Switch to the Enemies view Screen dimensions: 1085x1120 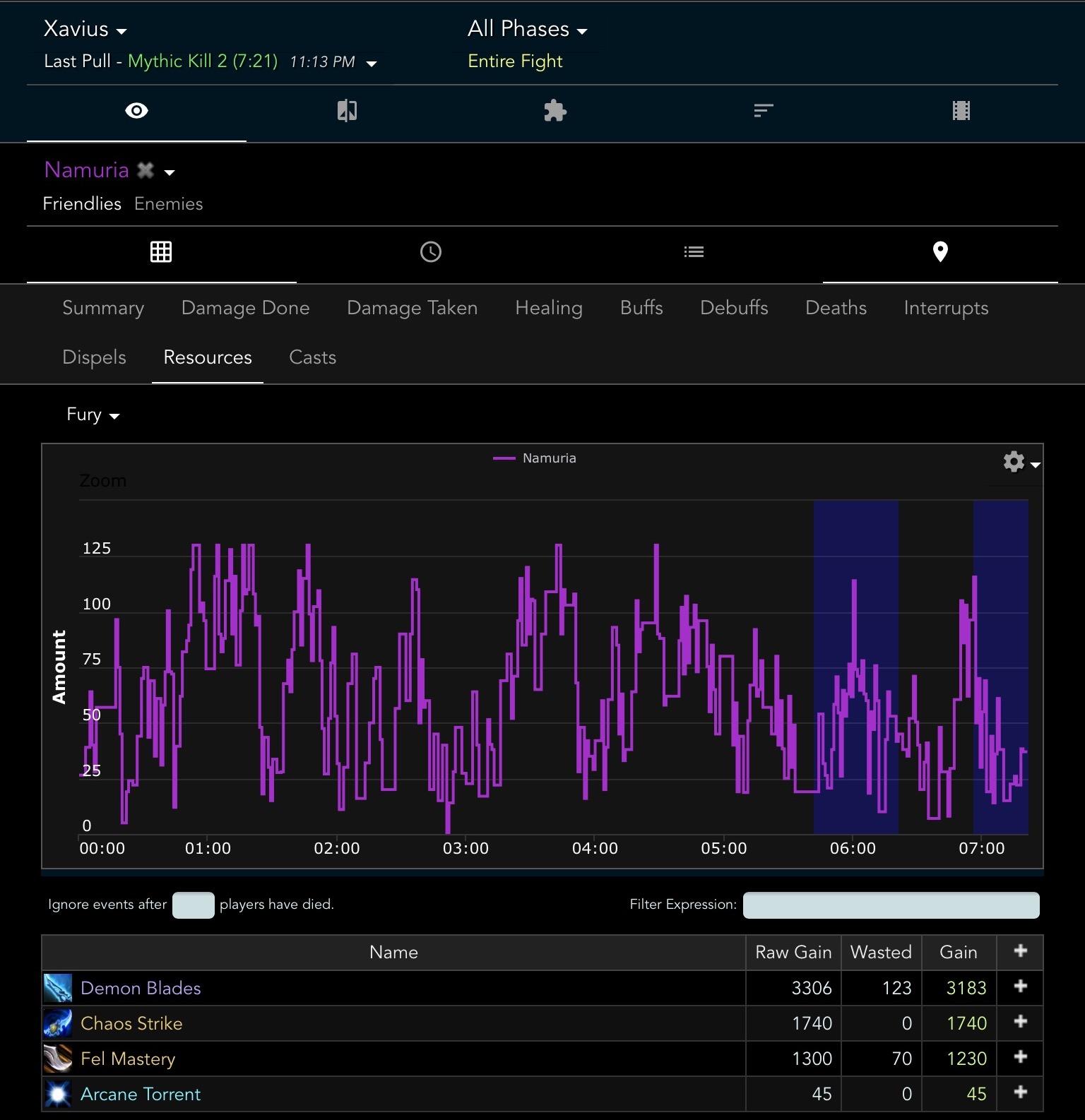pyautogui.click(x=168, y=204)
